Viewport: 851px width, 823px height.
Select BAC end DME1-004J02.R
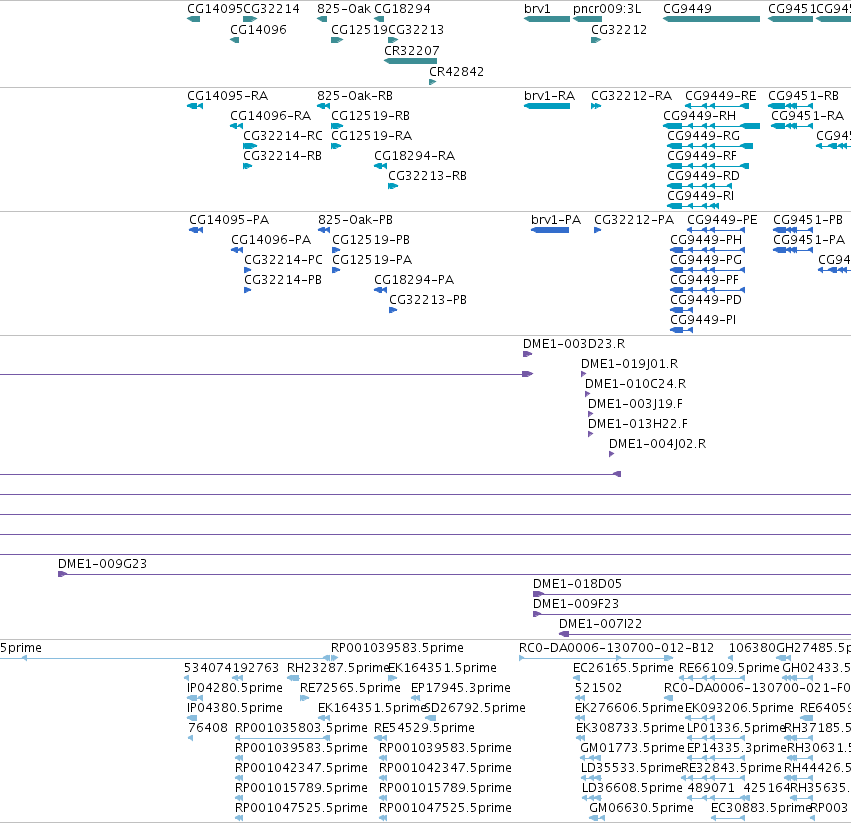(657, 445)
